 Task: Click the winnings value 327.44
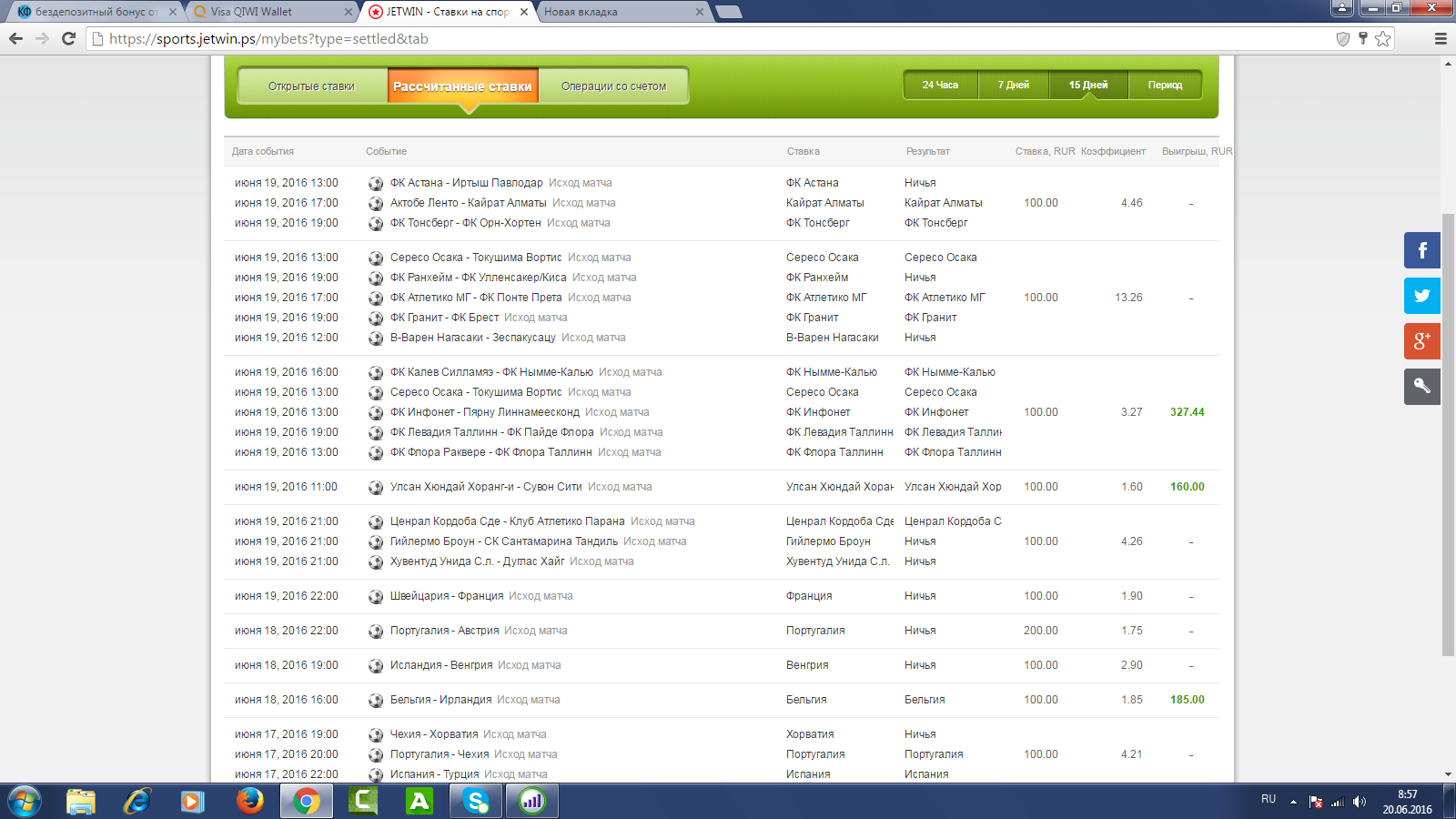pos(1187,412)
